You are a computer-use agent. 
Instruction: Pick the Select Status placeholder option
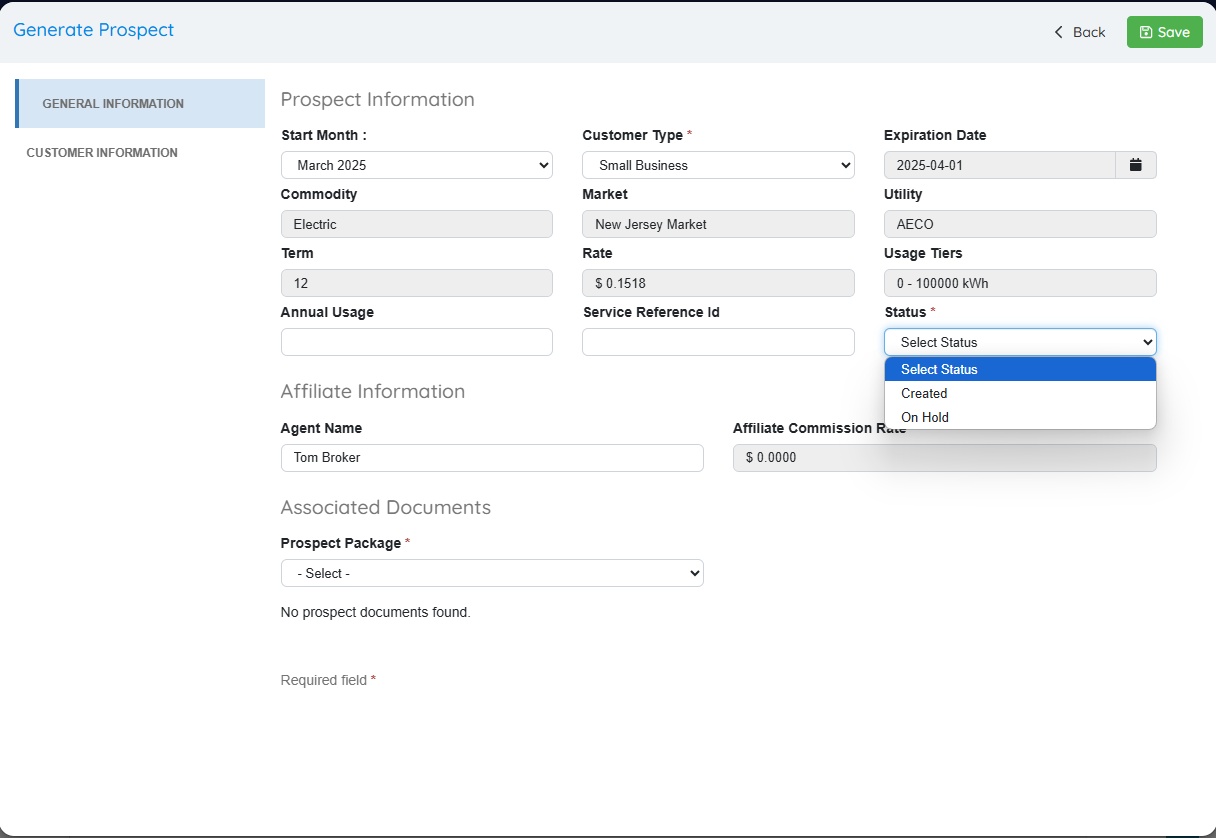click(x=1020, y=369)
